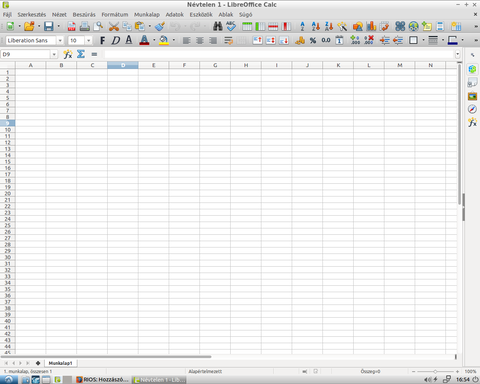
Task: Open the Formátum menu
Action: (115, 14)
